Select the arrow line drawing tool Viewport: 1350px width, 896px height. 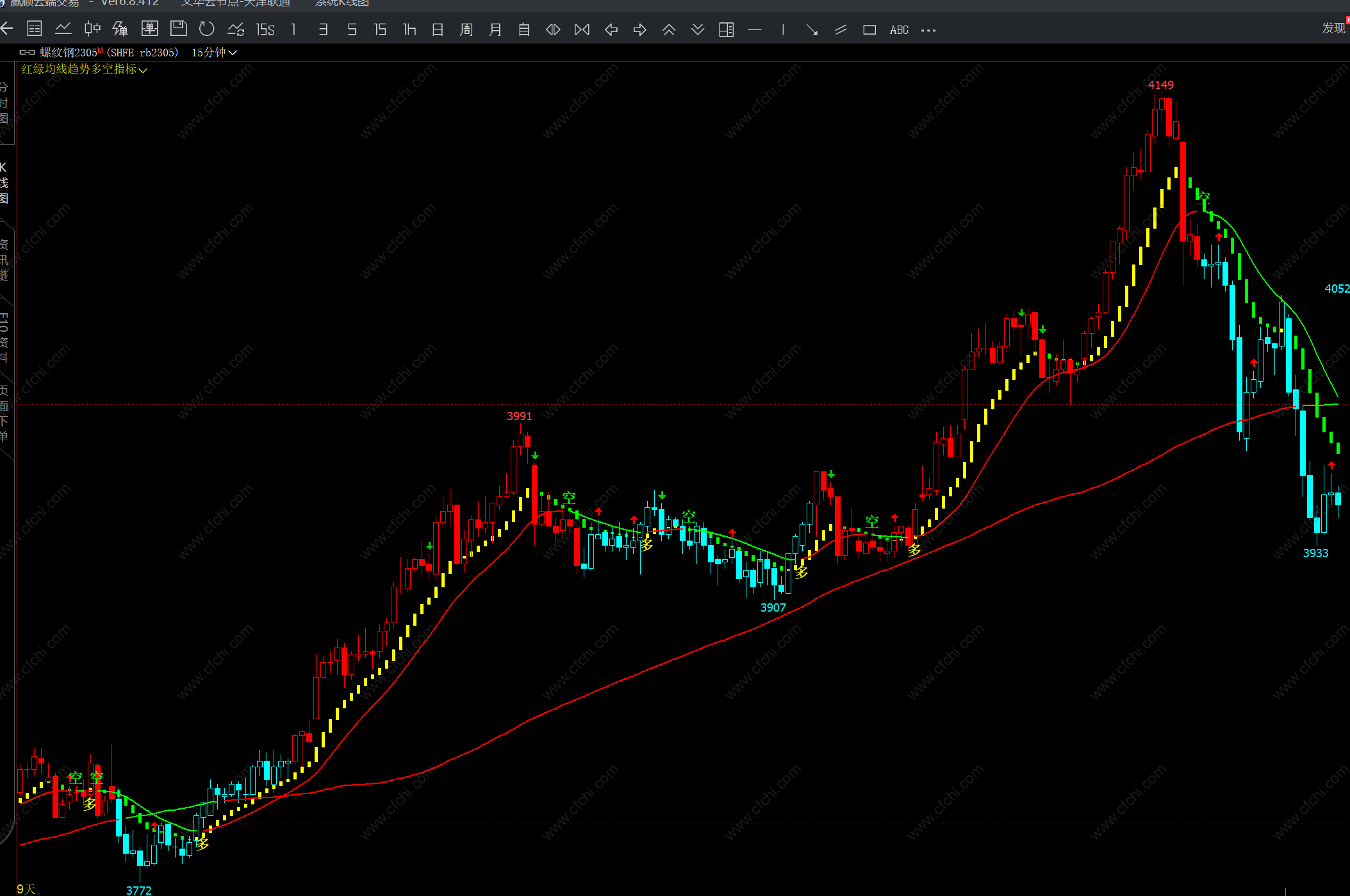click(x=812, y=29)
